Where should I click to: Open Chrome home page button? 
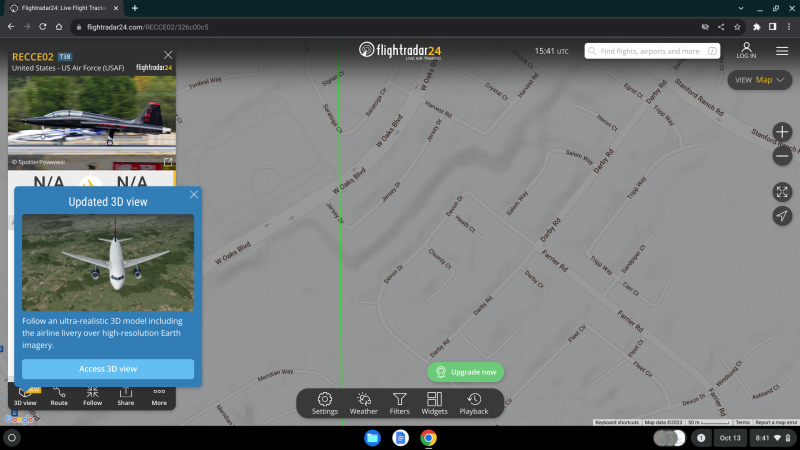59,27
